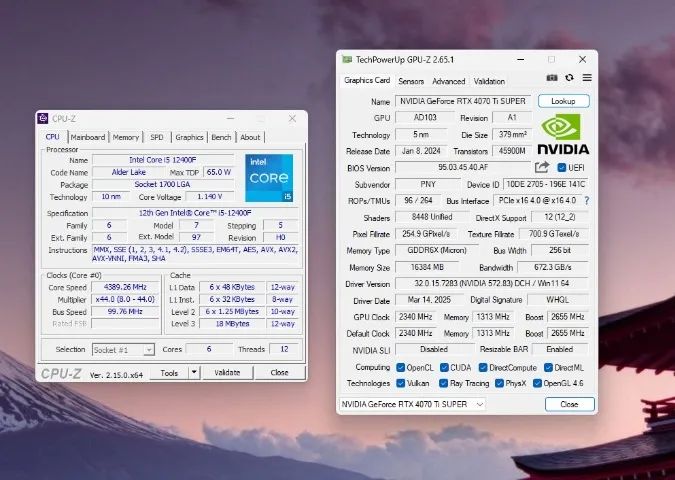Click the Device ID value field
The width and height of the screenshot is (675, 480).
tap(545, 184)
